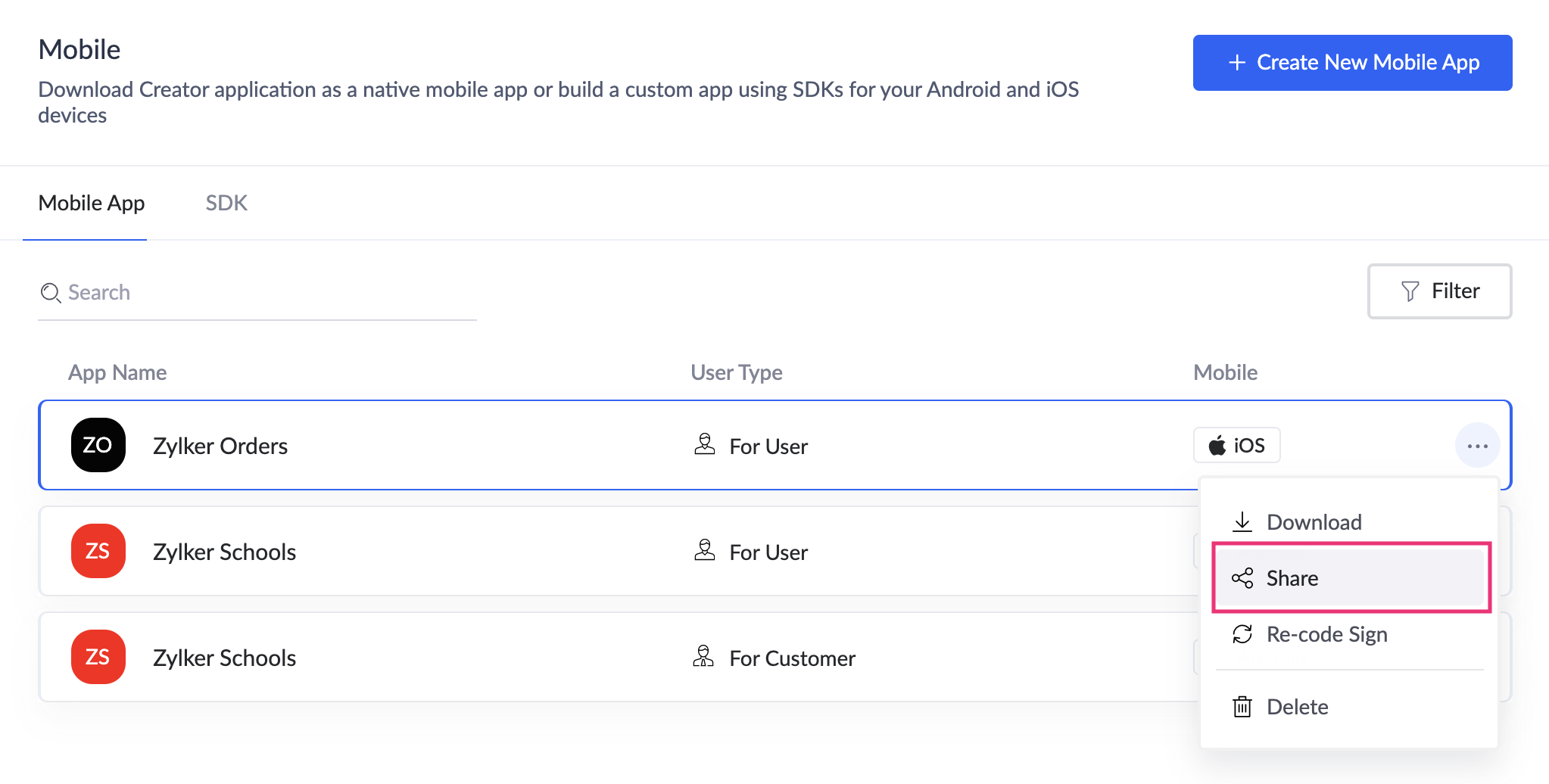The height and width of the screenshot is (784, 1549).
Task: Select the search magnifier icon
Action: click(x=50, y=293)
